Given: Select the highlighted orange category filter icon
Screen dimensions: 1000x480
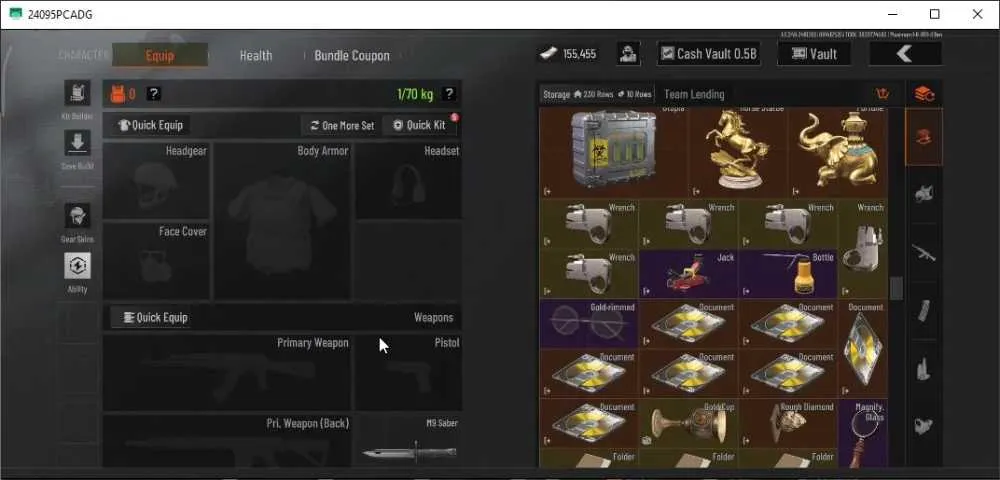Looking at the screenshot, I should [x=924, y=137].
